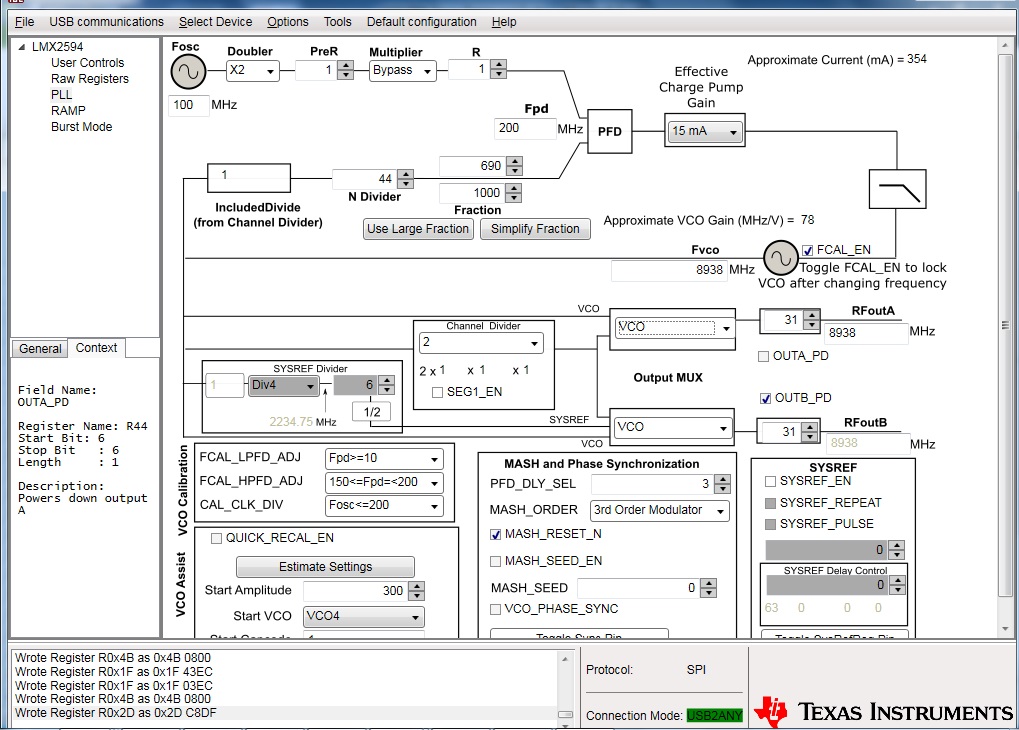Enable the OUTA_PD checkbox
1019x730 pixels.
pyautogui.click(x=764, y=356)
